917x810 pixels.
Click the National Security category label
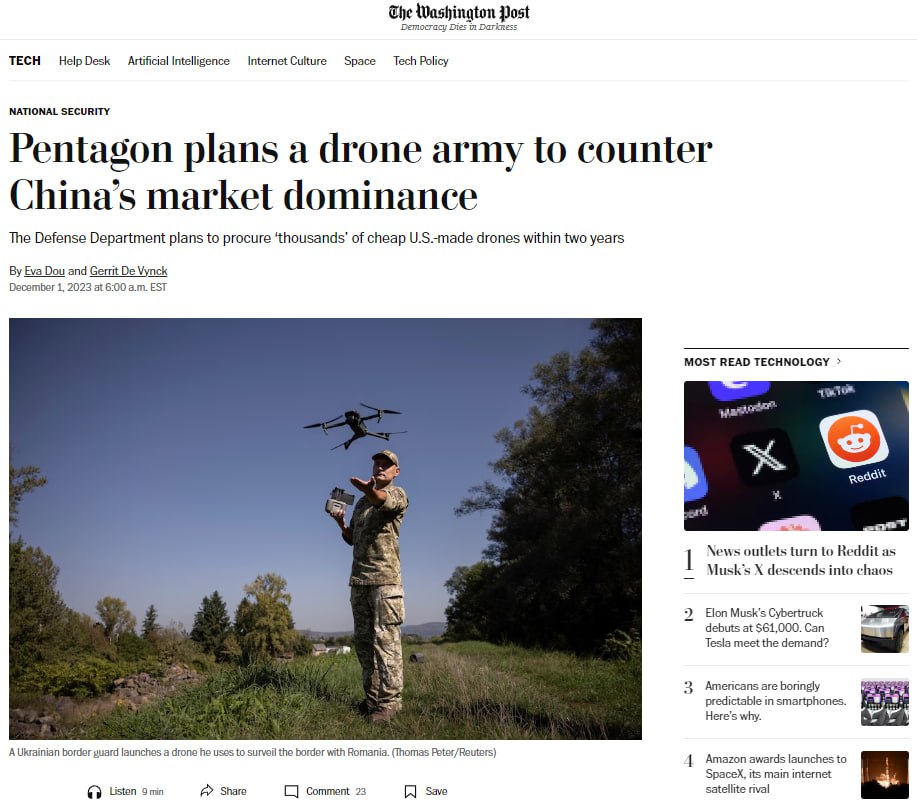(x=59, y=111)
